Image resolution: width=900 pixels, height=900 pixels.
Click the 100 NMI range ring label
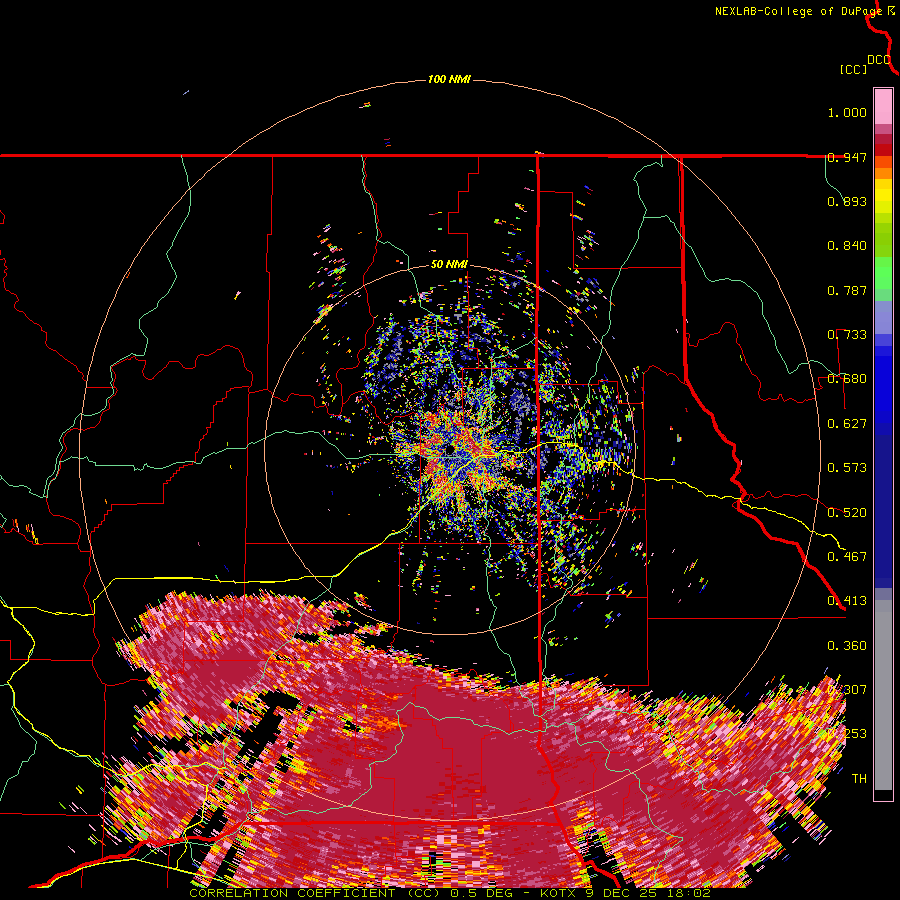tap(449, 79)
